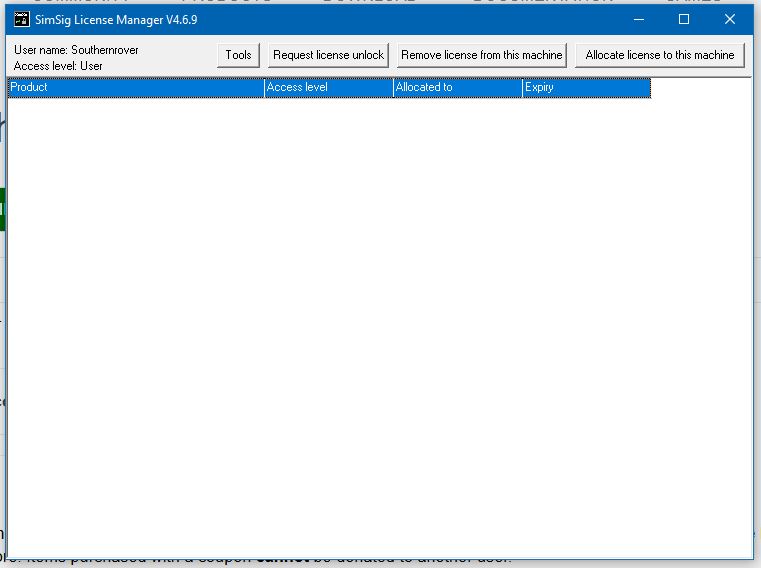Click the SimSig License Manager title icon

22,19
